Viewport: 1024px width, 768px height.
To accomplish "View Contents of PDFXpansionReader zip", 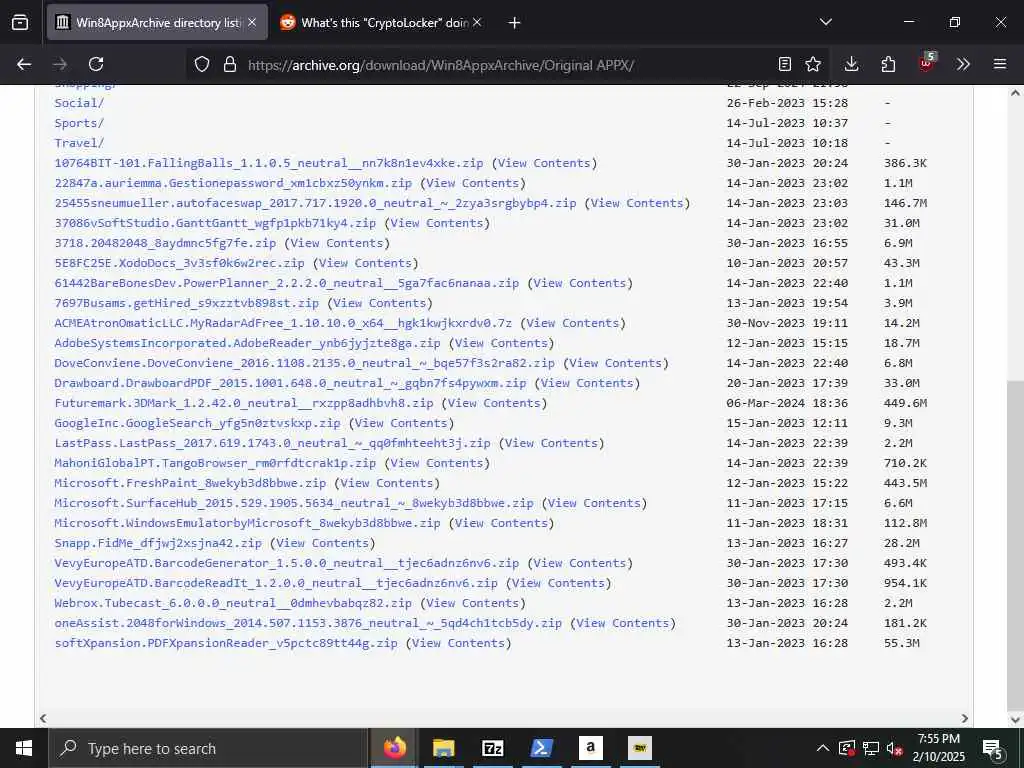I will point(458,643).
